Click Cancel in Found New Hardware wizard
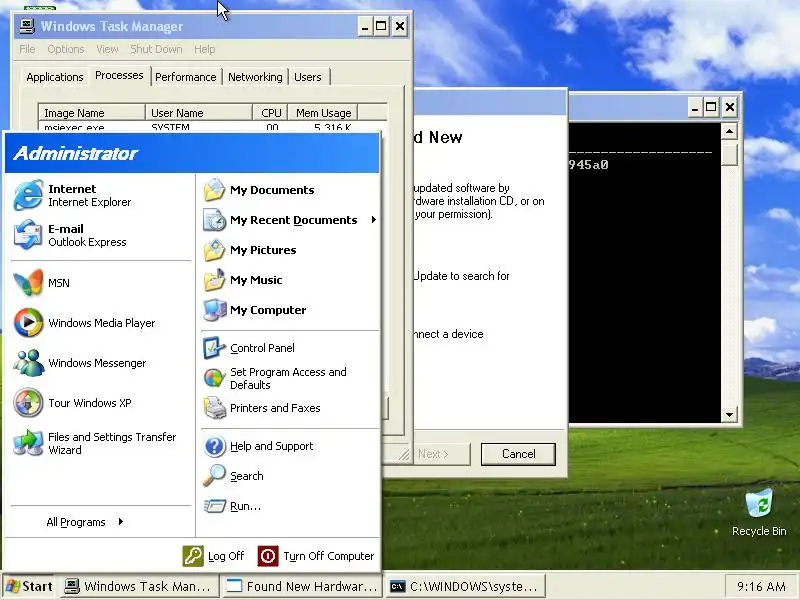This screenshot has width=800, height=600. click(518, 454)
